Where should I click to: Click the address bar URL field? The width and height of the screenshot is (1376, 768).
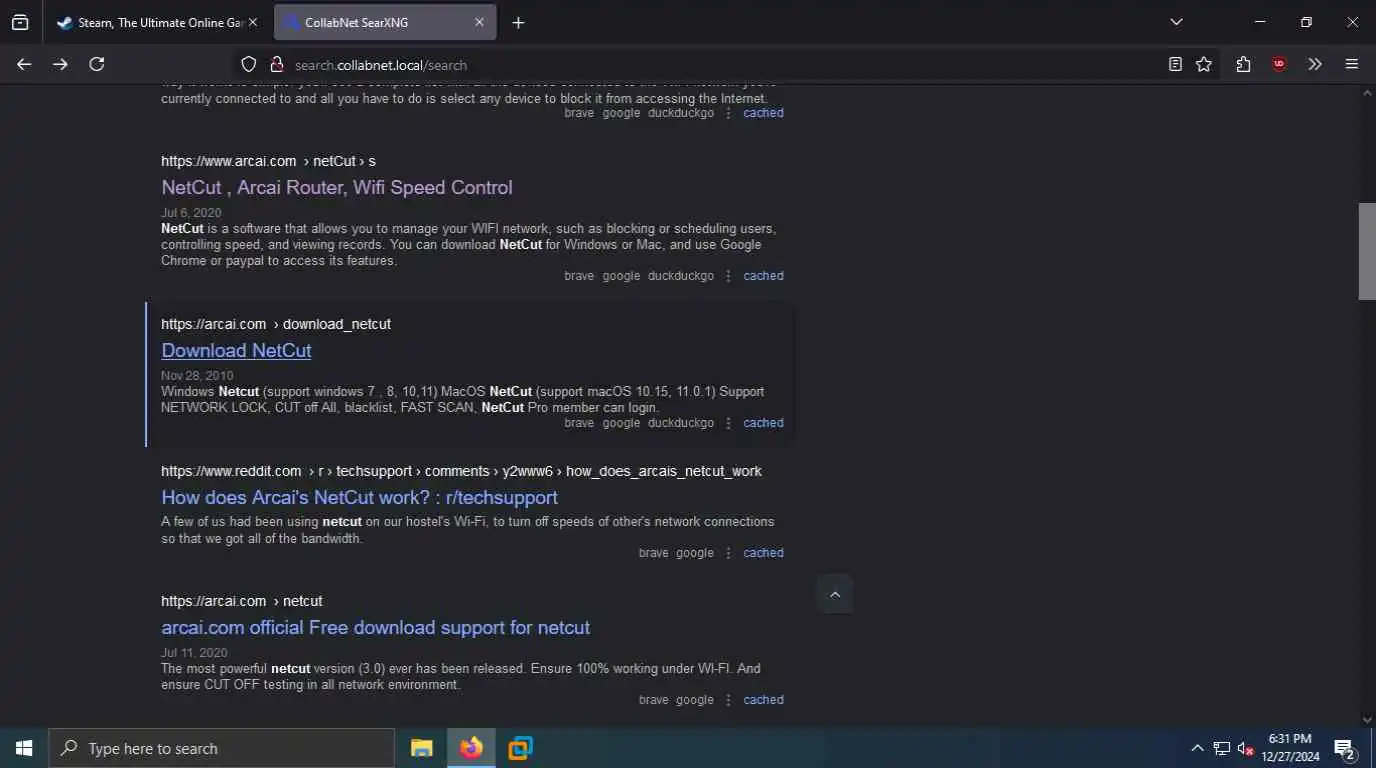pos(700,64)
